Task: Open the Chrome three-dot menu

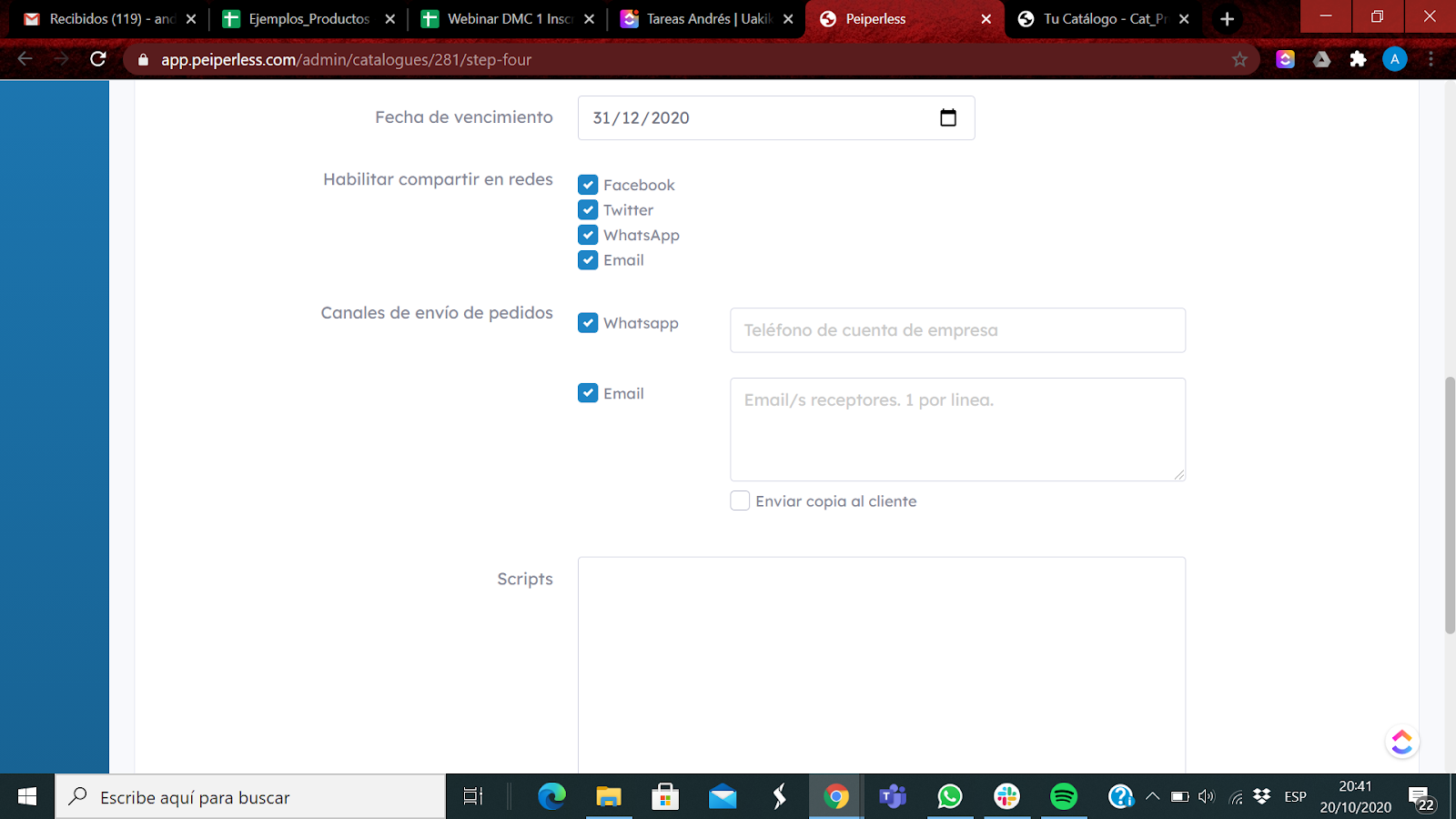Action: [x=1431, y=59]
